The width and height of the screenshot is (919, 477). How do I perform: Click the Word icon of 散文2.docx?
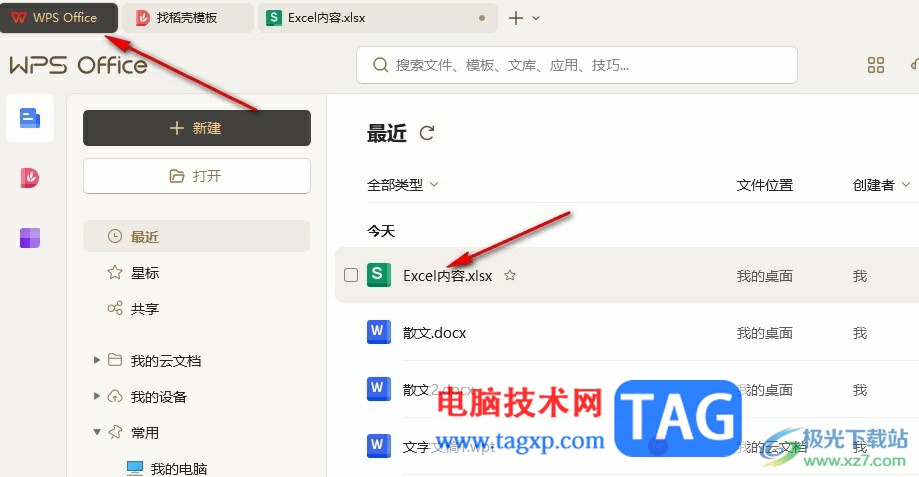(x=379, y=389)
